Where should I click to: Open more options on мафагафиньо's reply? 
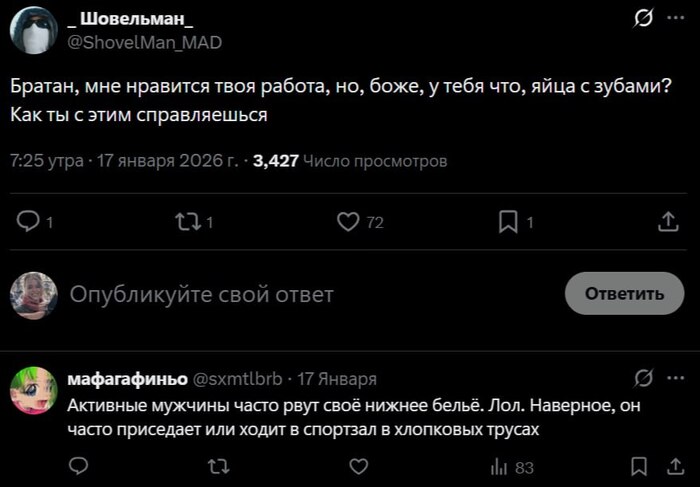point(678,378)
